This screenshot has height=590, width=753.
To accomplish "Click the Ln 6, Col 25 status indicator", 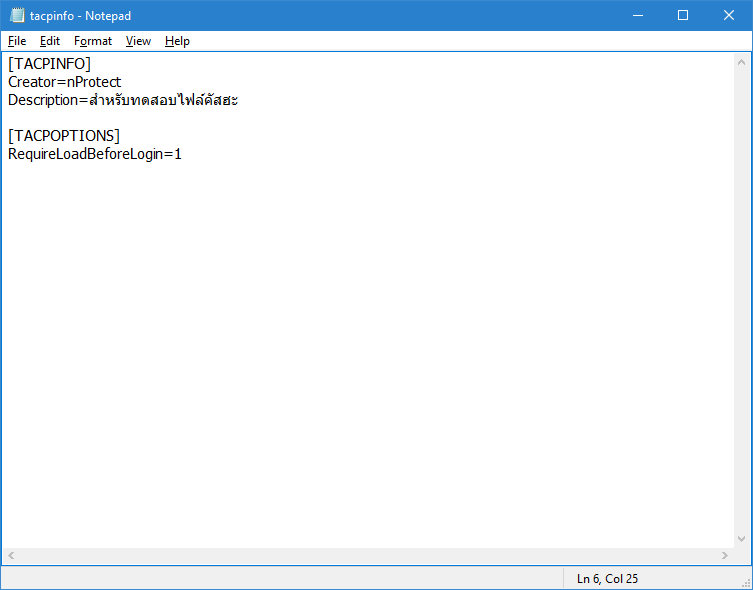I will (607, 578).
